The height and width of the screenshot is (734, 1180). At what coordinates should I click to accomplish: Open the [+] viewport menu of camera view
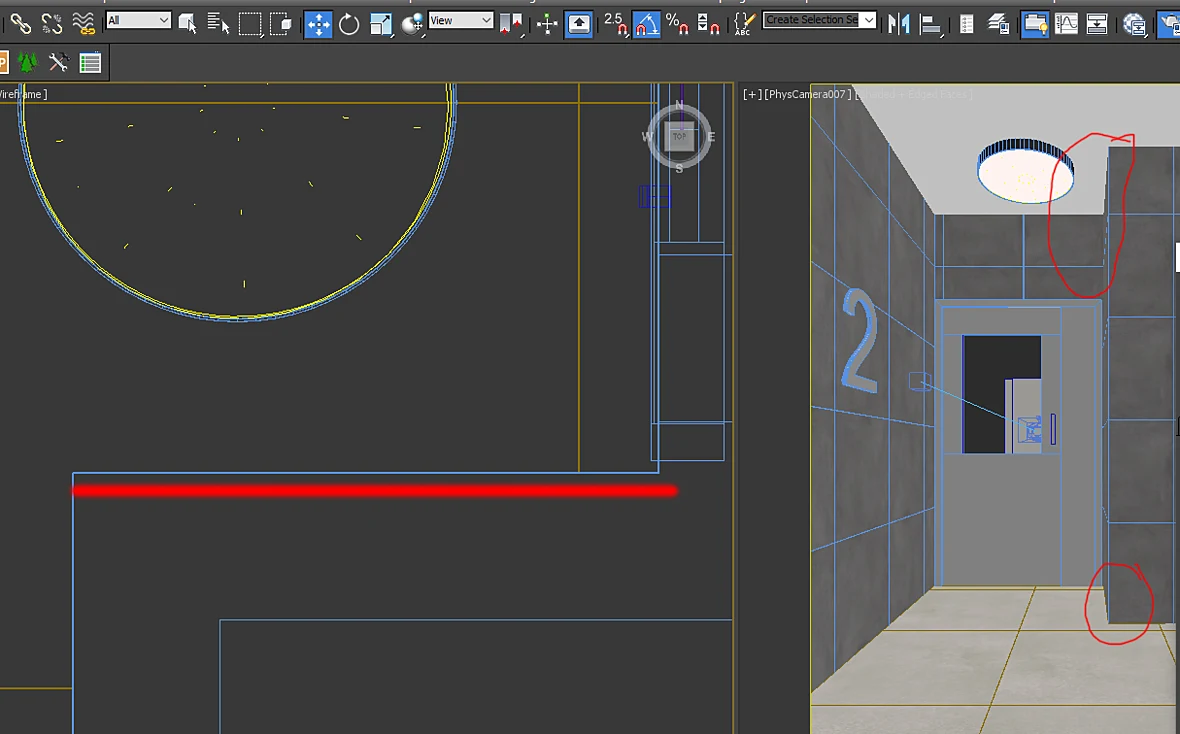click(x=752, y=94)
